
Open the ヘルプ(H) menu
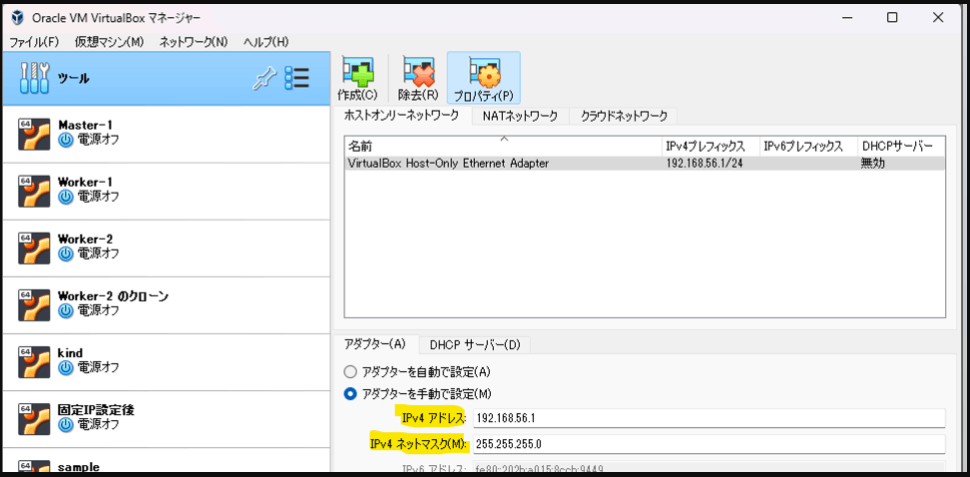click(x=266, y=42)
